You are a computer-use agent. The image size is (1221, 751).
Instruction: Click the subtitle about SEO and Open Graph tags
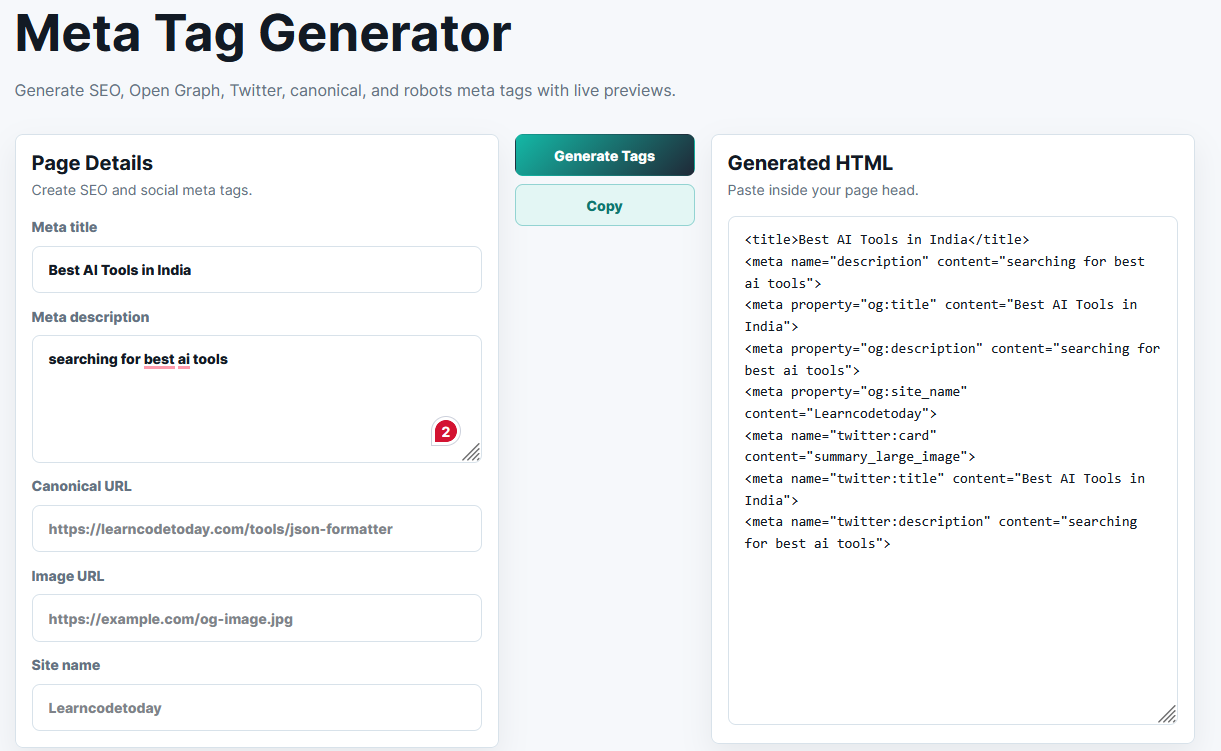point(345,91)
